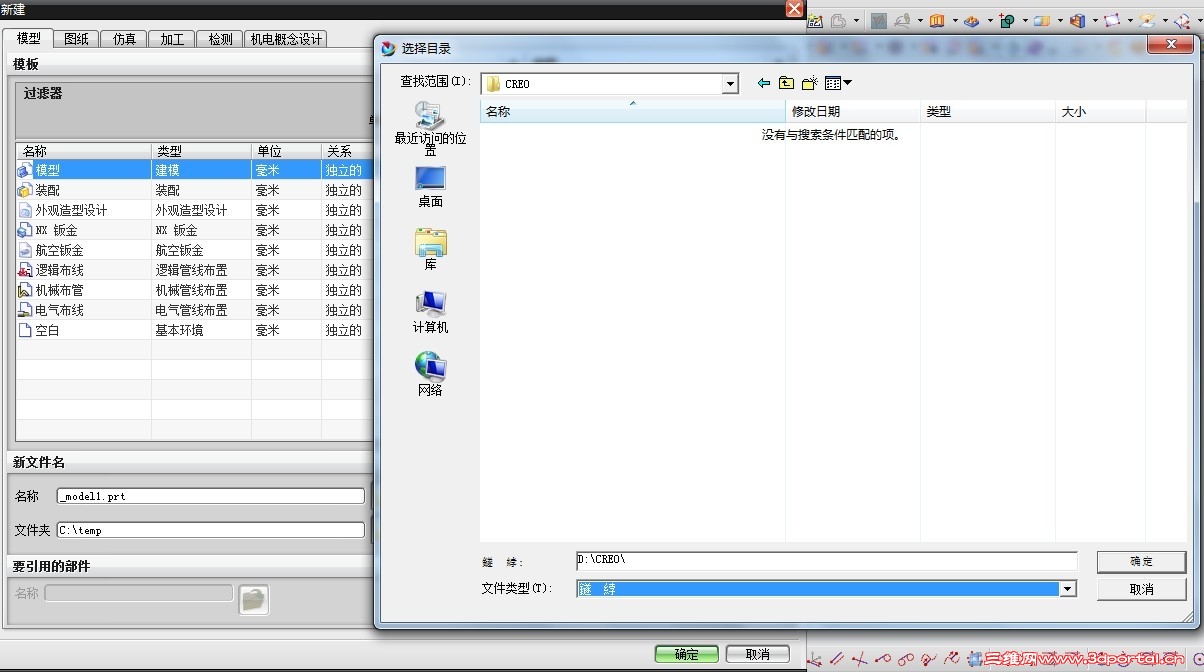
Task: Click the coordinate axes icon in bottom toolbar
Action: pos(814,659)
